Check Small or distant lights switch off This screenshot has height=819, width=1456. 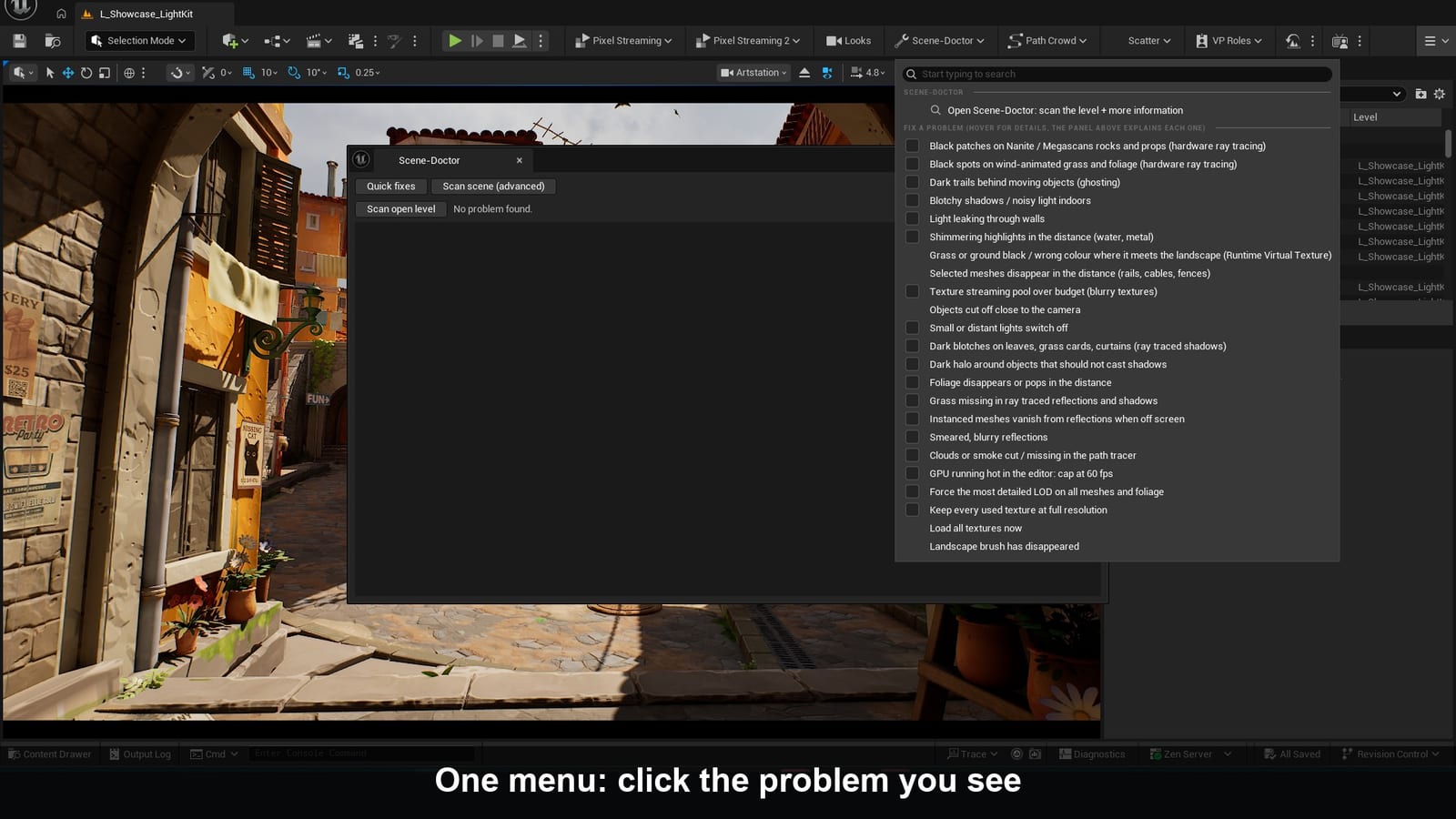pos(912,328)
